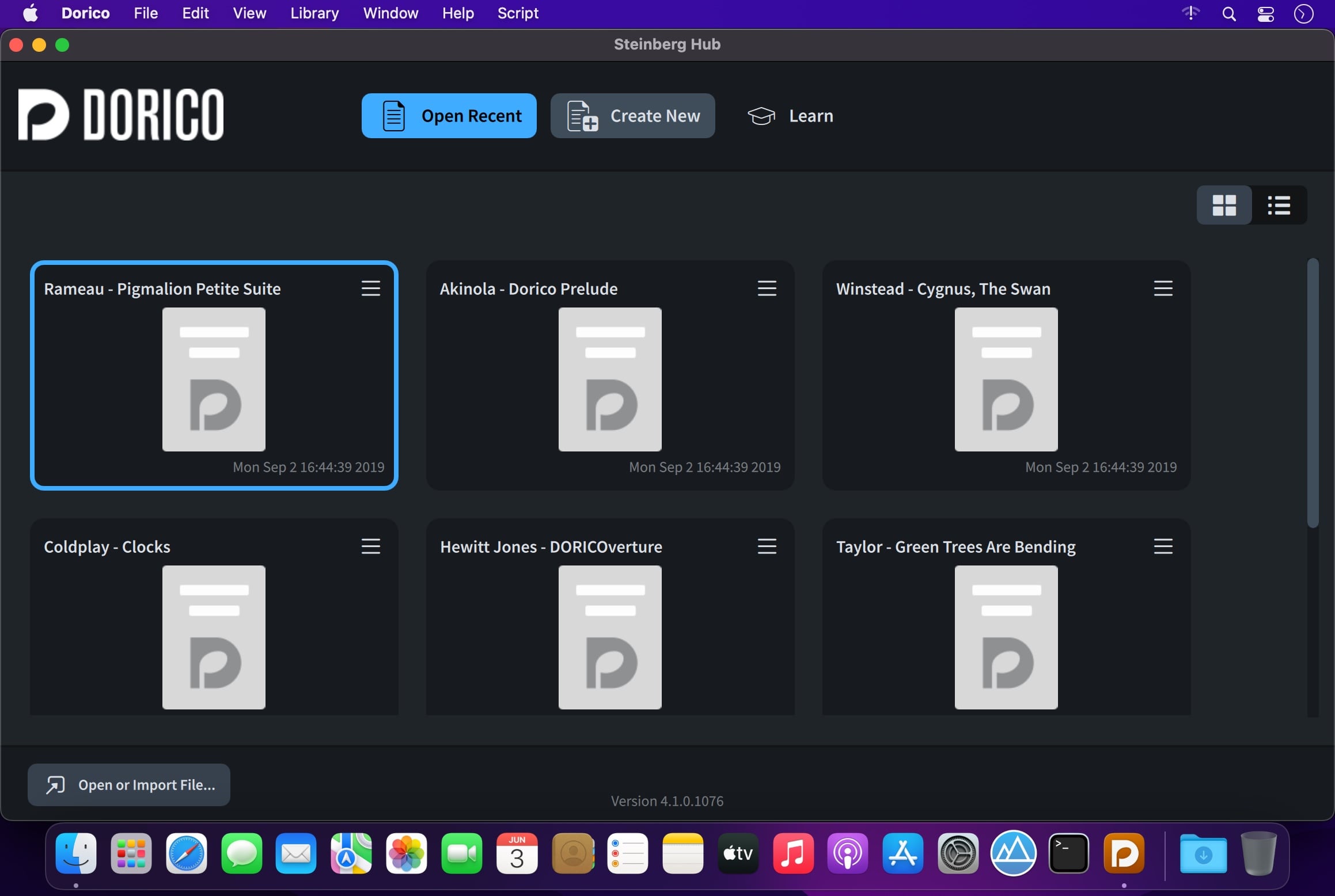Click Hewitt Jones DORICOverture menu icon
The width and height of the screenshot is (1335, 896).
coord(767,546)
